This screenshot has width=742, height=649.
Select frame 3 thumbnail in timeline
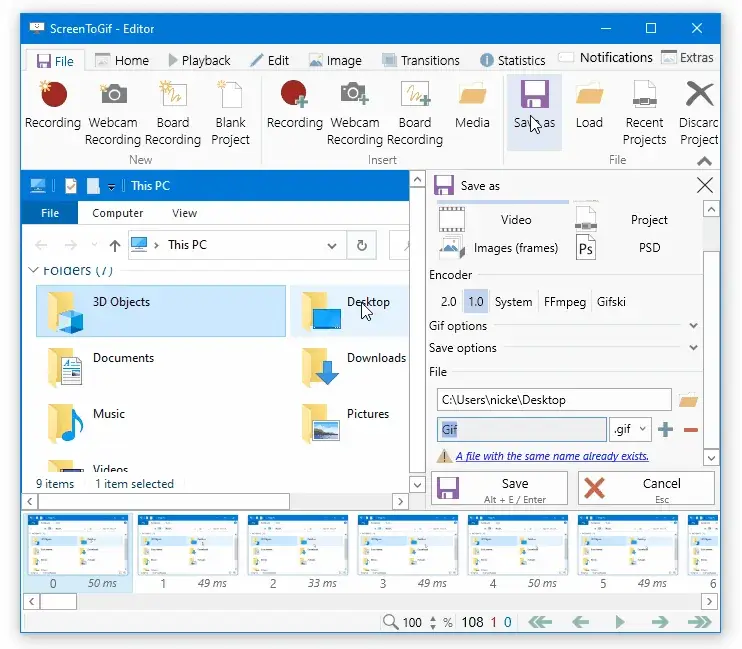point(407,545)
